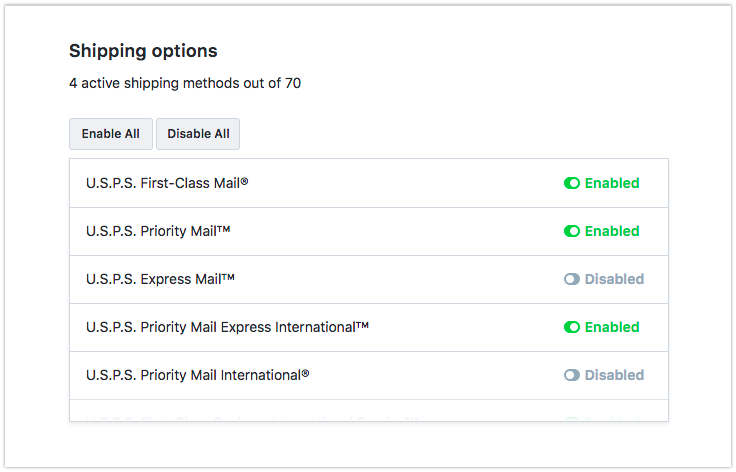Screen dimensions: 736x472
Task: Click the partially hidden row at list bottom
Action: click(x=368, y=412)
